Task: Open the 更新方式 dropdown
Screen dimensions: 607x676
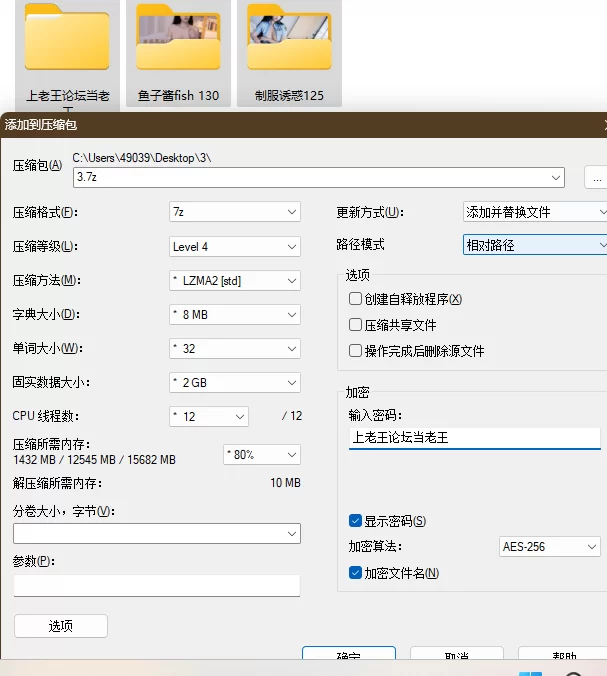Action: [x=535, y=212]
